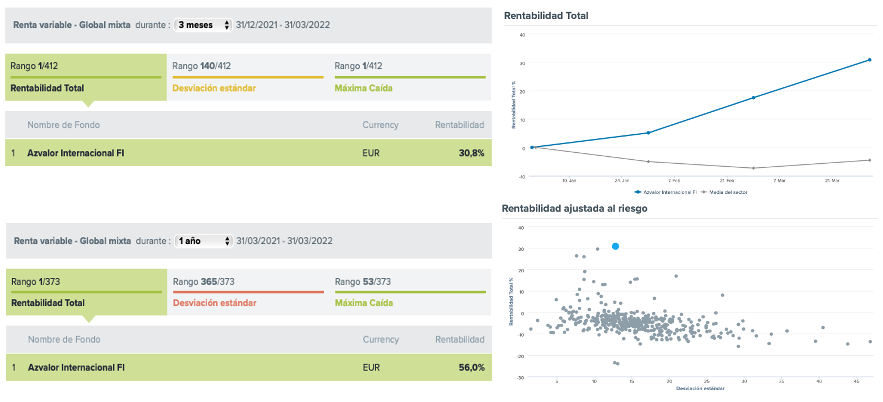883x402 pixels.
Task: Sort bottom table by Currency column
Action: click(x=380, y=340)
